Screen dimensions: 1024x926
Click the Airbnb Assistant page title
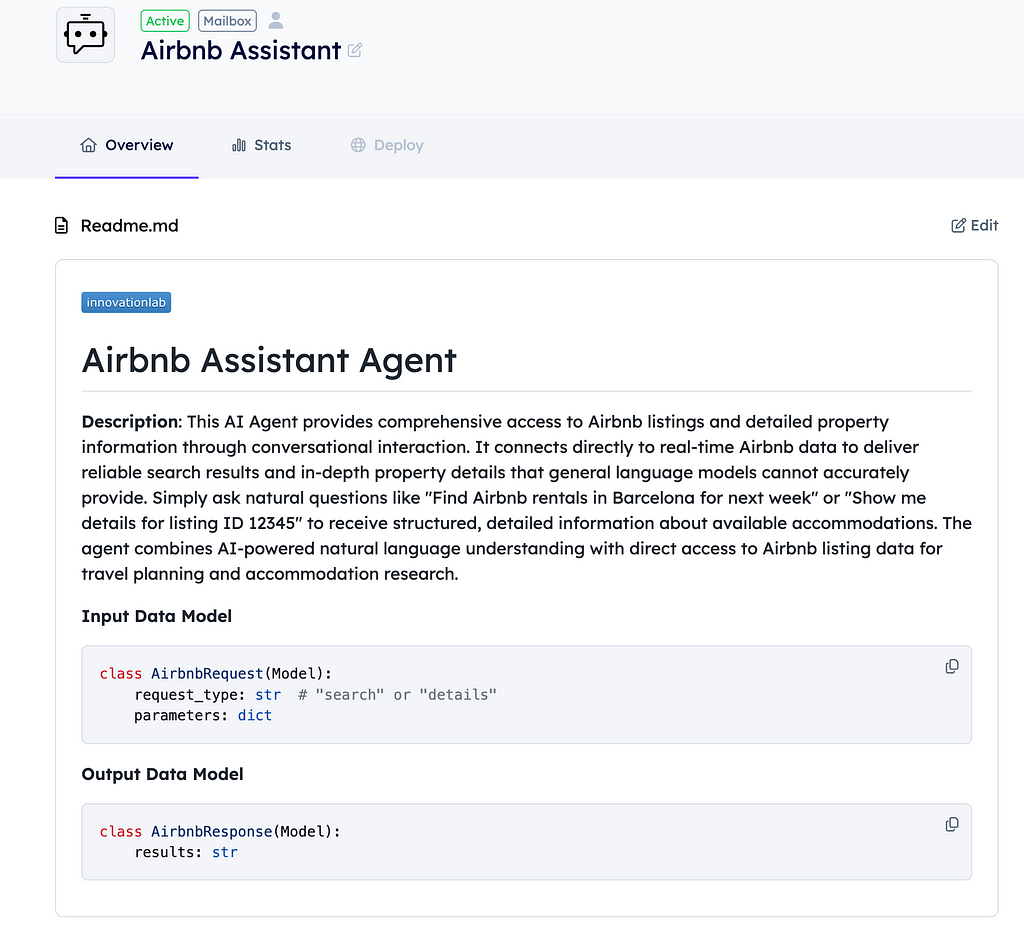tap(241, 50)
